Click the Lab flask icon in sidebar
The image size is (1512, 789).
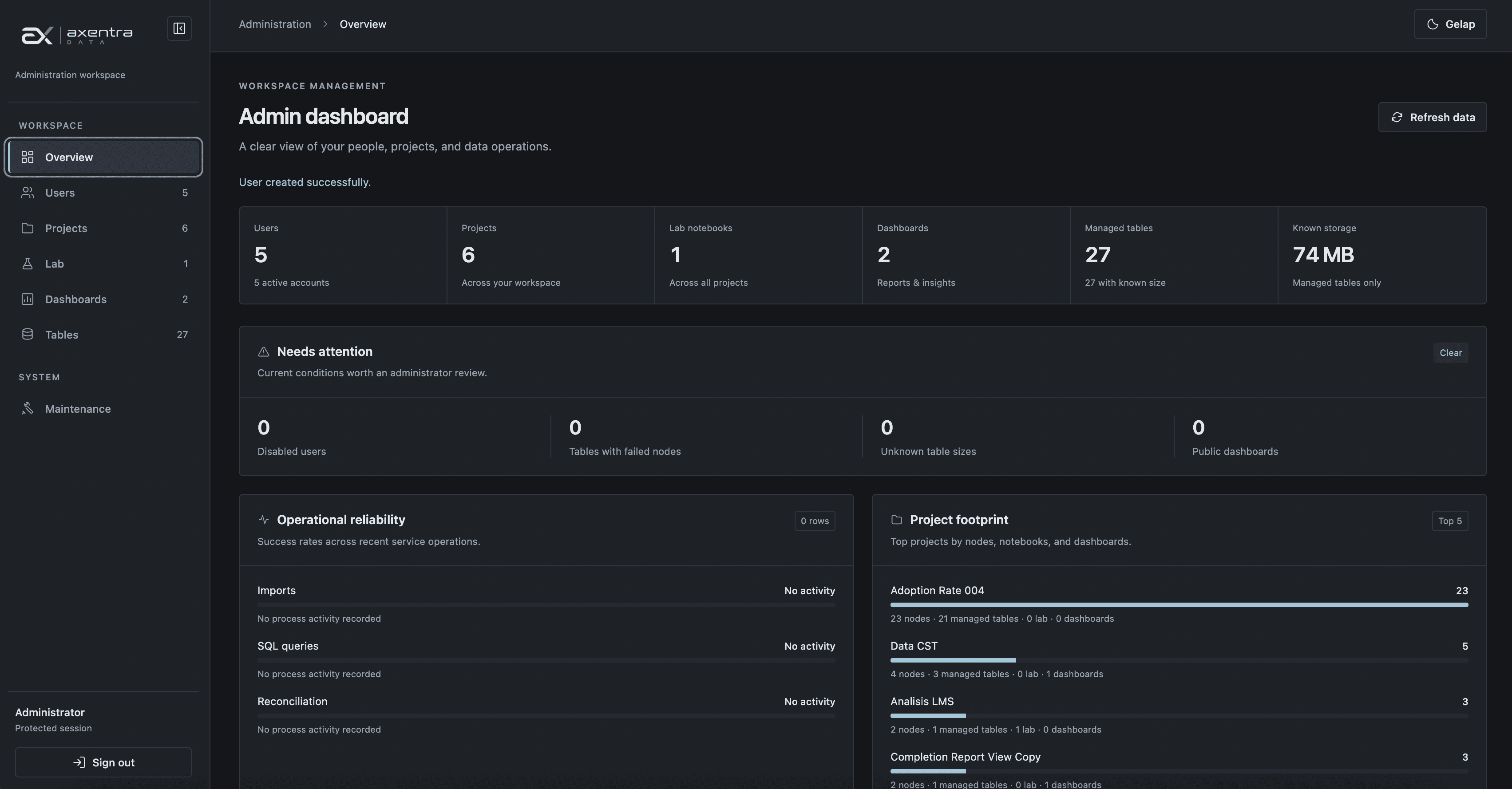click(x=28, y=264)
